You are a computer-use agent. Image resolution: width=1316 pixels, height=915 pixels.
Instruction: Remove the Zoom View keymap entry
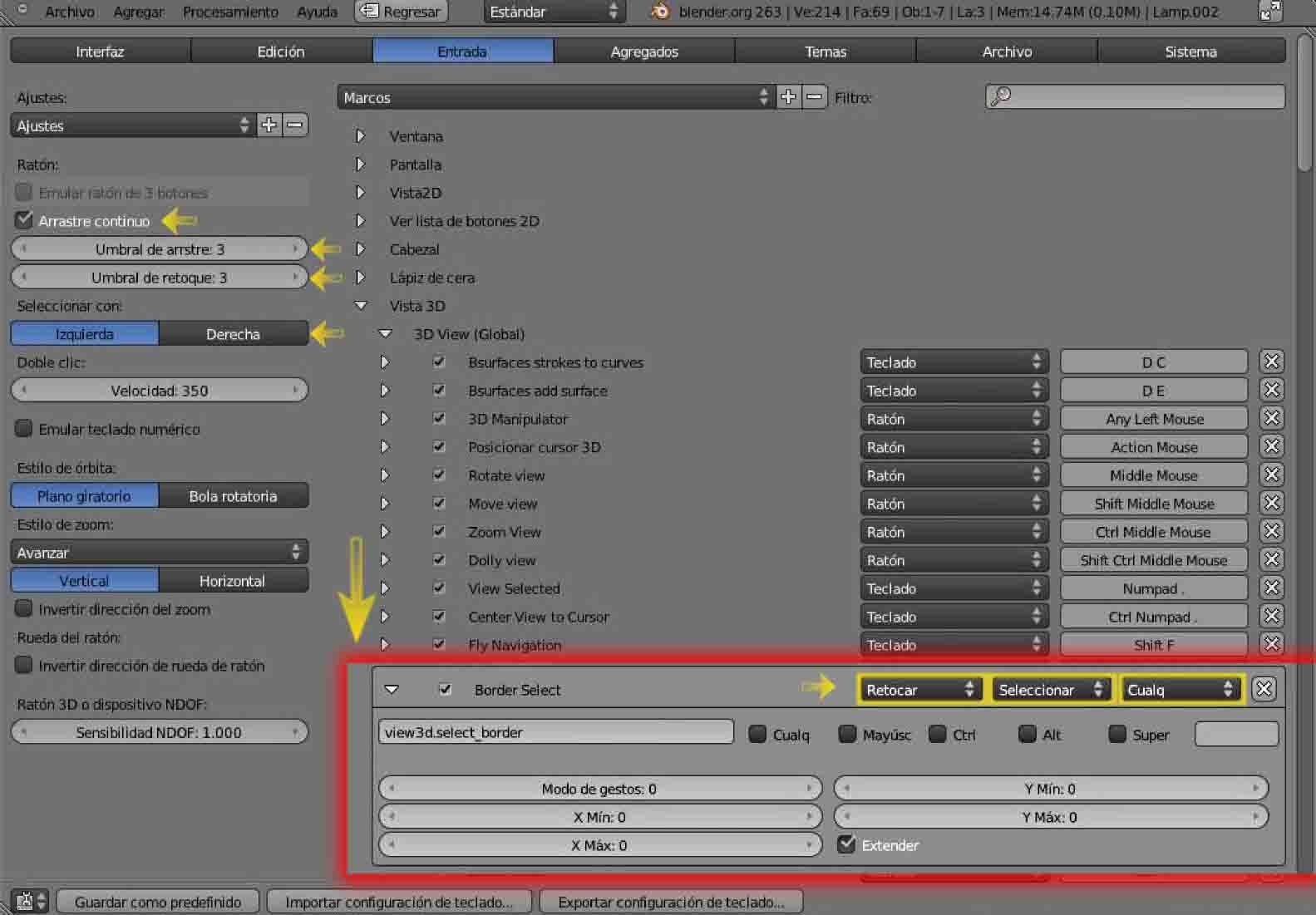1271,531
